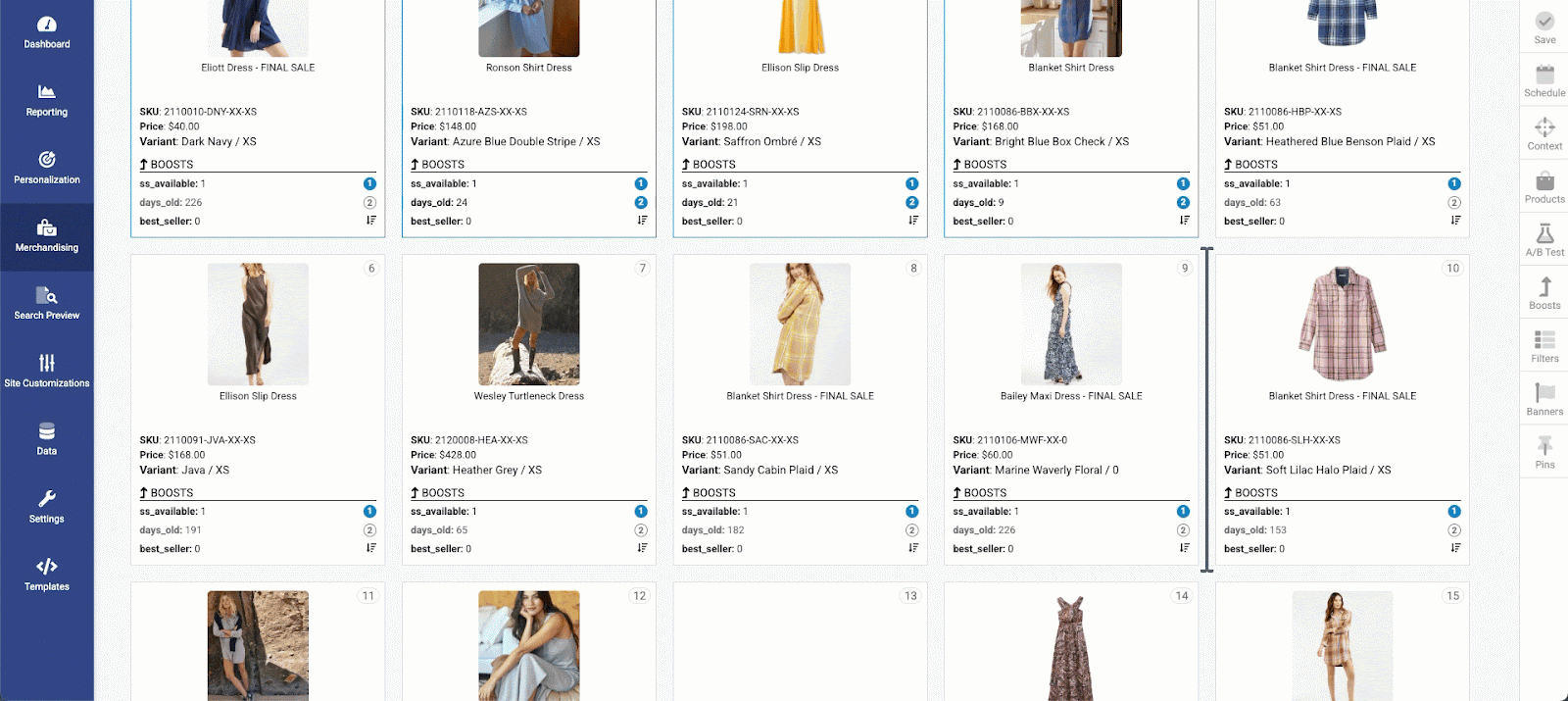This screenshot has width=1568, height=701.
Task: Click Price $428.00 text
Action: (x=443, y=455)
